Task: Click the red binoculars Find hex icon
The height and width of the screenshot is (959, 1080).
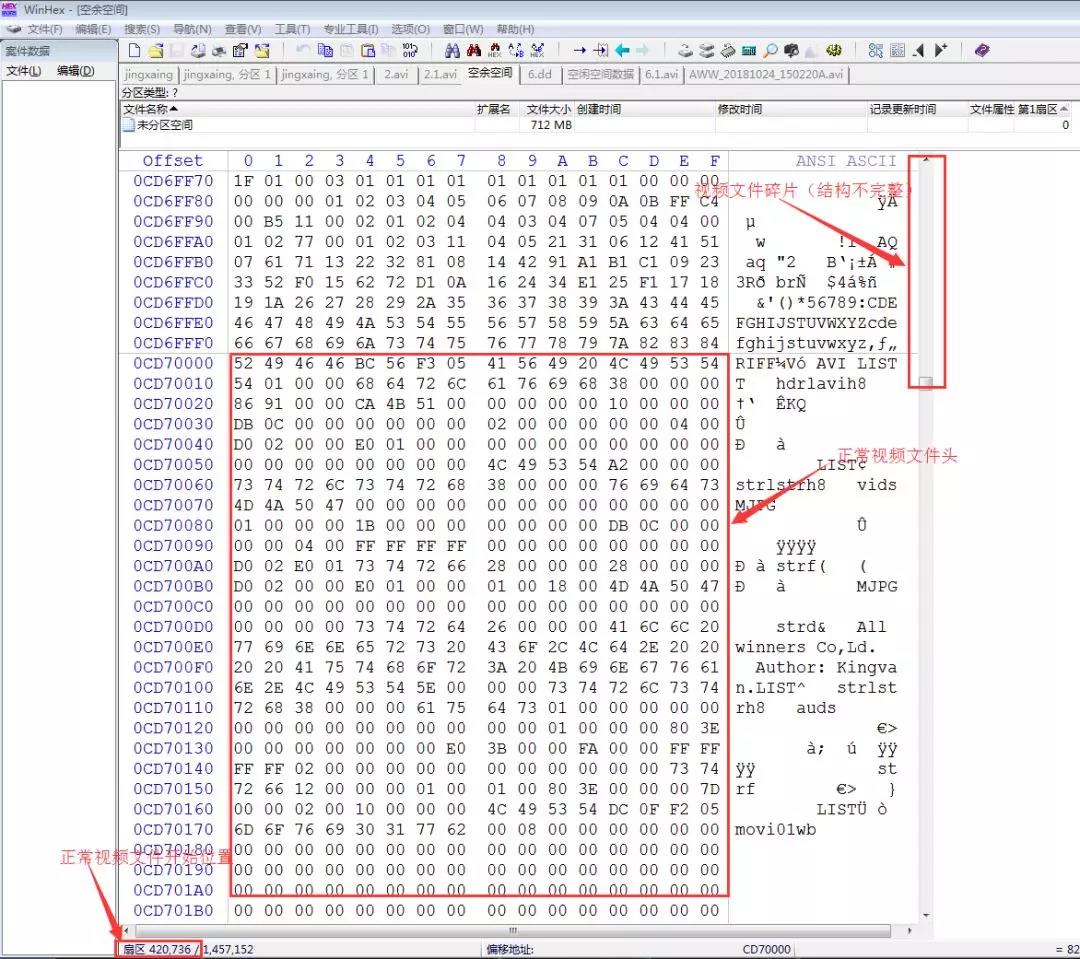Action: tap(474, 50)
